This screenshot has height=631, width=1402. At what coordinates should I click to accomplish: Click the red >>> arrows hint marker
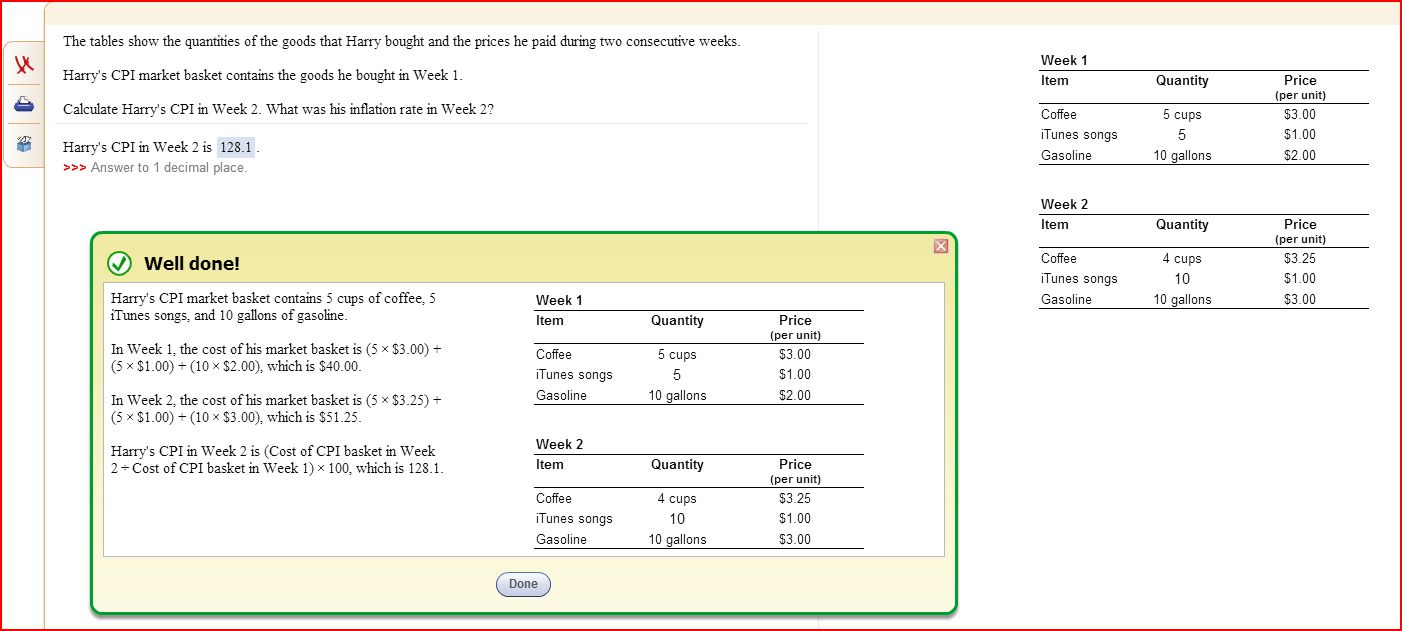(x=74, y=168)
